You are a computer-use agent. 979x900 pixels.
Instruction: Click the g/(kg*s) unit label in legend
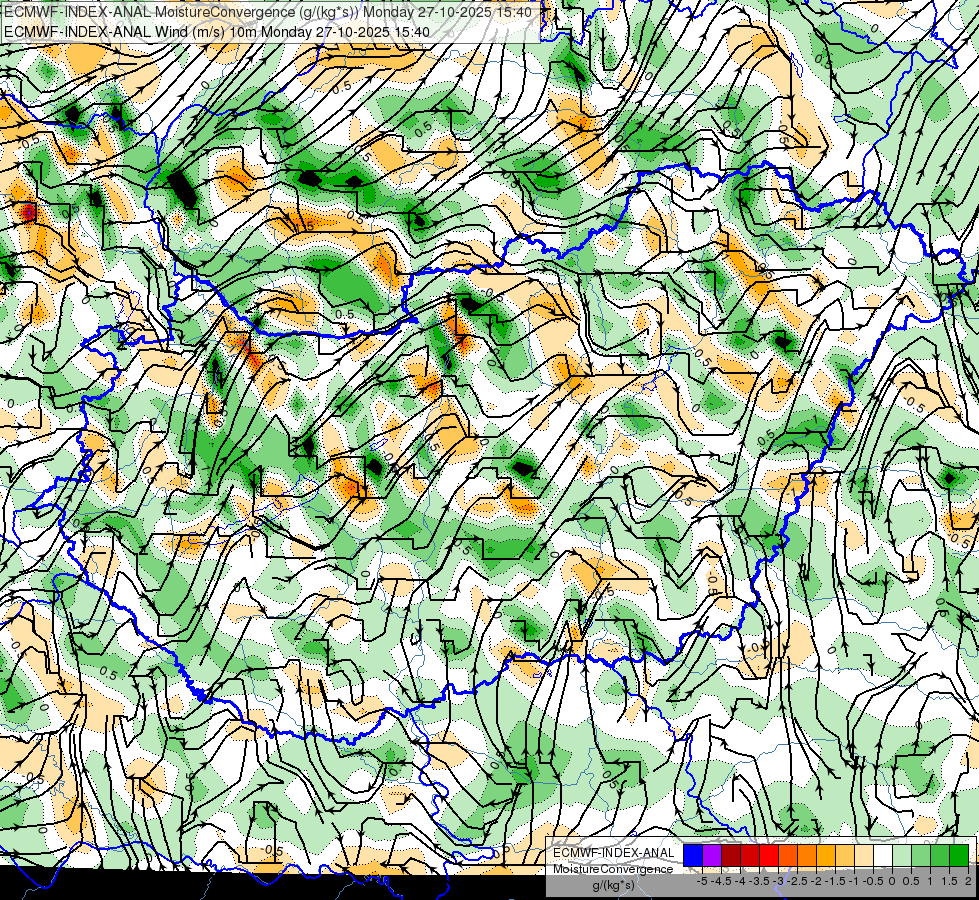tap(613, 886)
